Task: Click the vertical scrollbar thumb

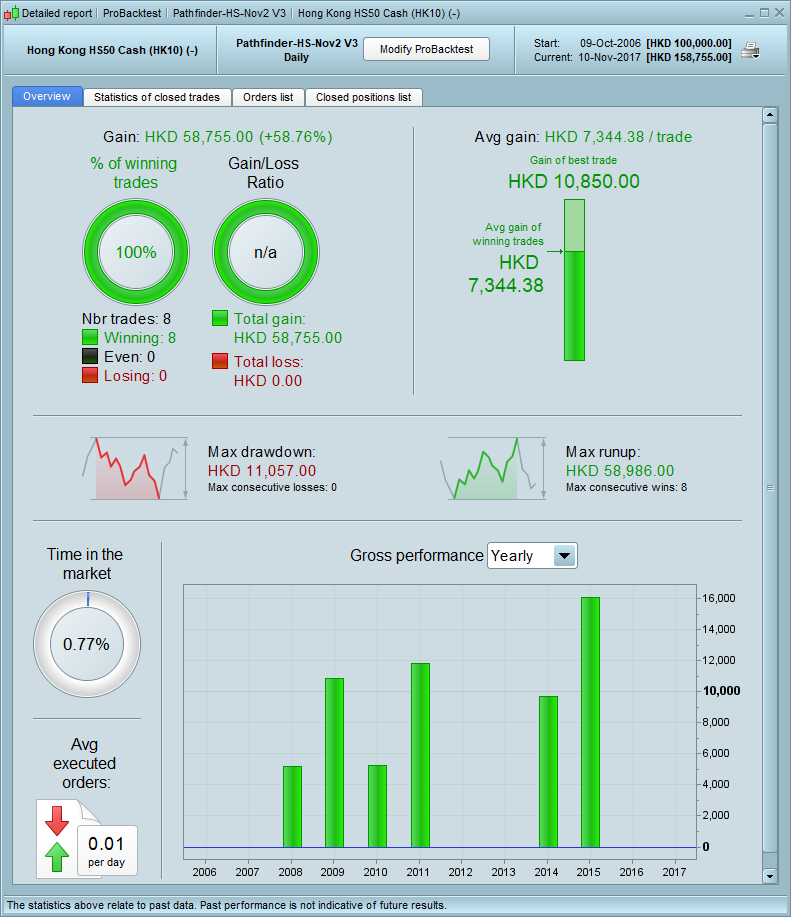Action: [770, 488]
